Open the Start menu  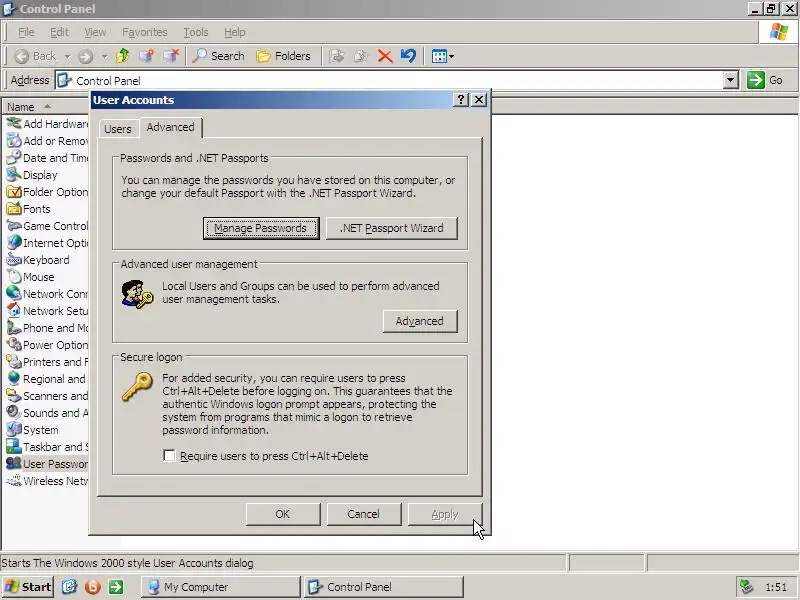click(x=28, y=587)
